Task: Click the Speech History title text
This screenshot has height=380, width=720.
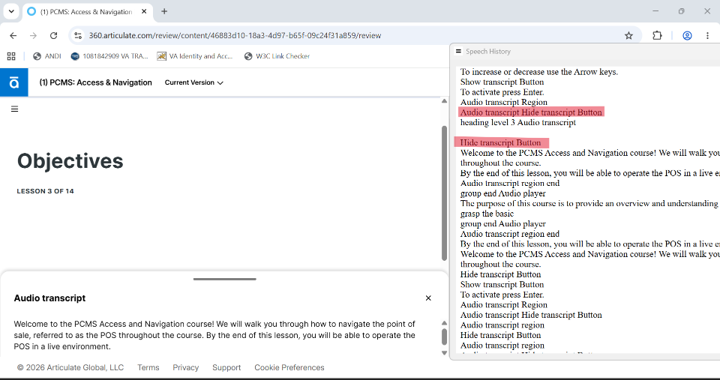Action: pyautogui.click(x=488, y=51)
